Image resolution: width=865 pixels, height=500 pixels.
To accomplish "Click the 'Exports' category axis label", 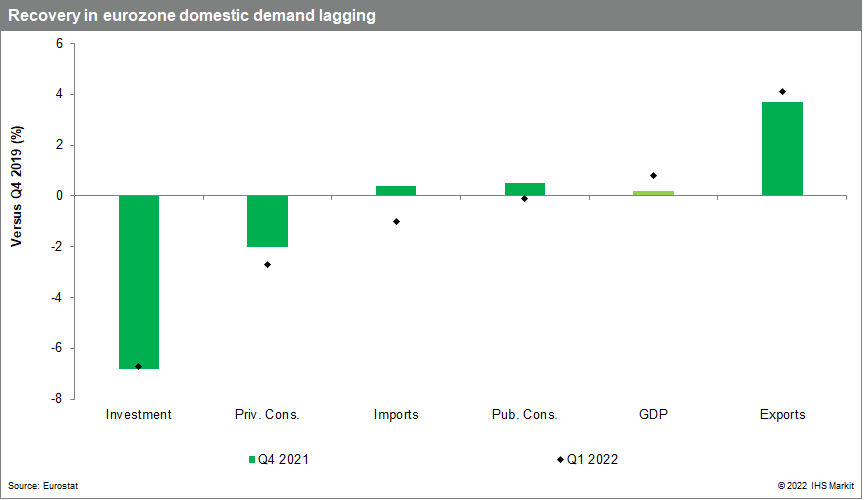I will 782,414.
